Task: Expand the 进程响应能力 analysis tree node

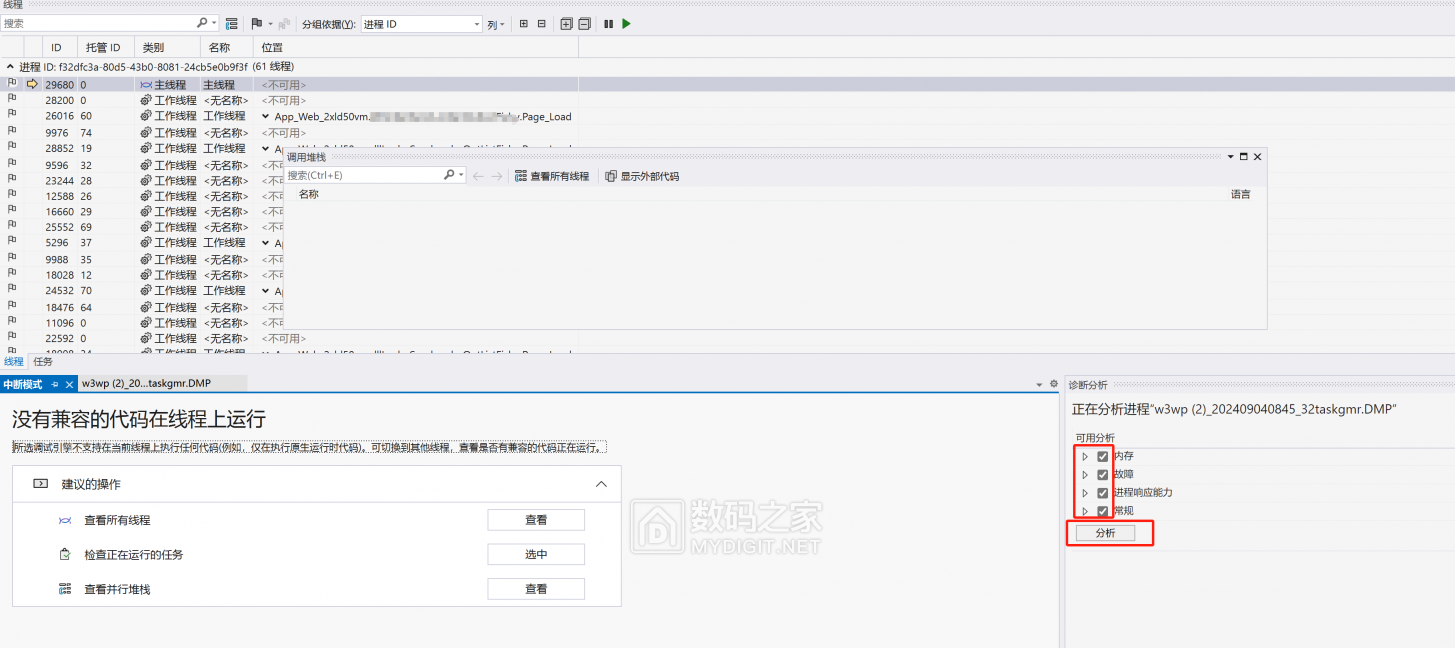Action: click(1085, 493)
